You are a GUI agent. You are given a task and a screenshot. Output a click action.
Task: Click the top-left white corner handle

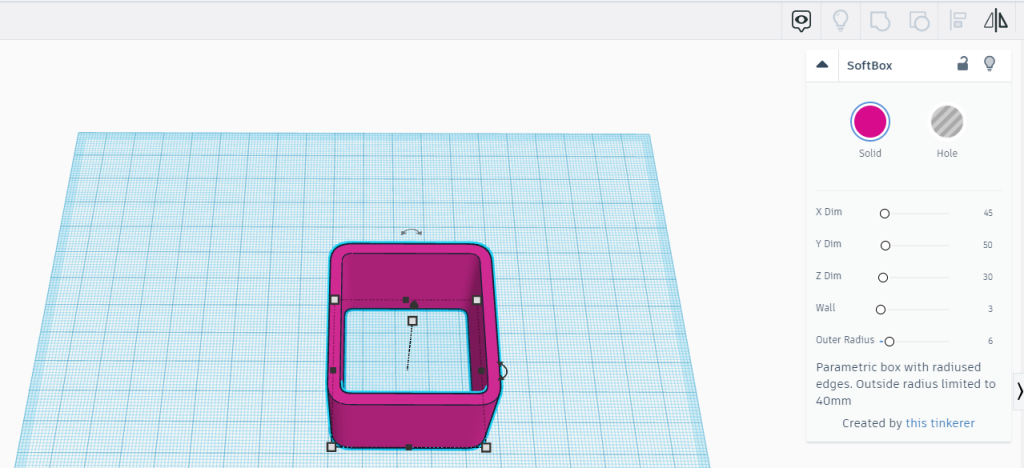click(334, 300)
